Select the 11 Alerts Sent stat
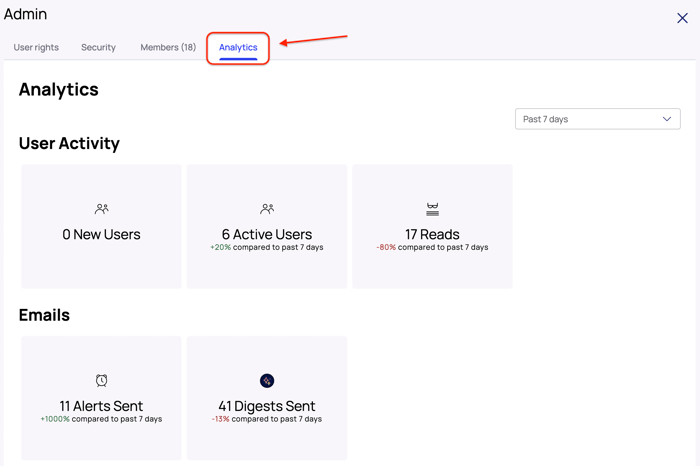The height and width of the screenshot is (466, 700). [x=101, y=406]
